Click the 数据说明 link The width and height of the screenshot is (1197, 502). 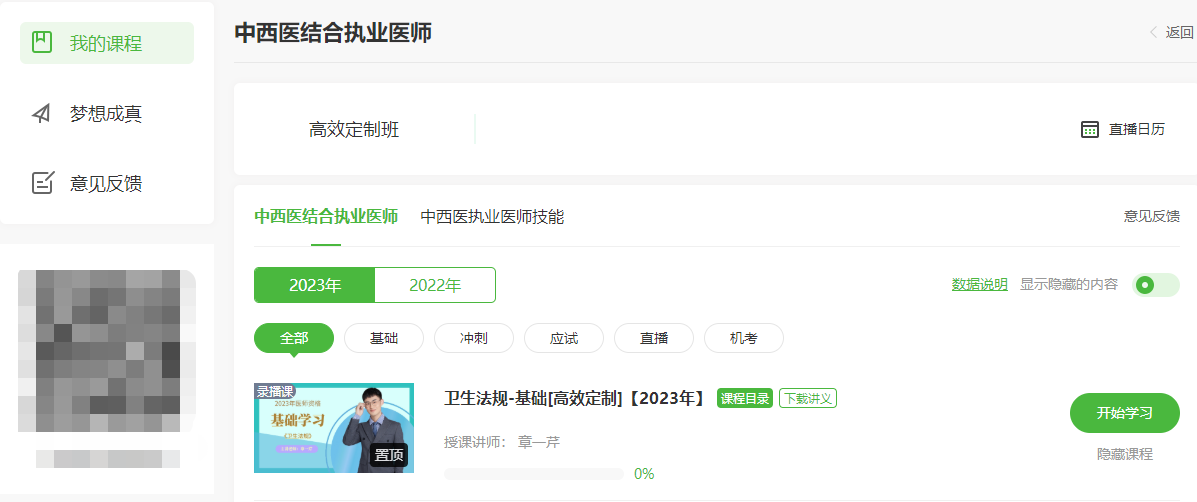pos(979,285)
